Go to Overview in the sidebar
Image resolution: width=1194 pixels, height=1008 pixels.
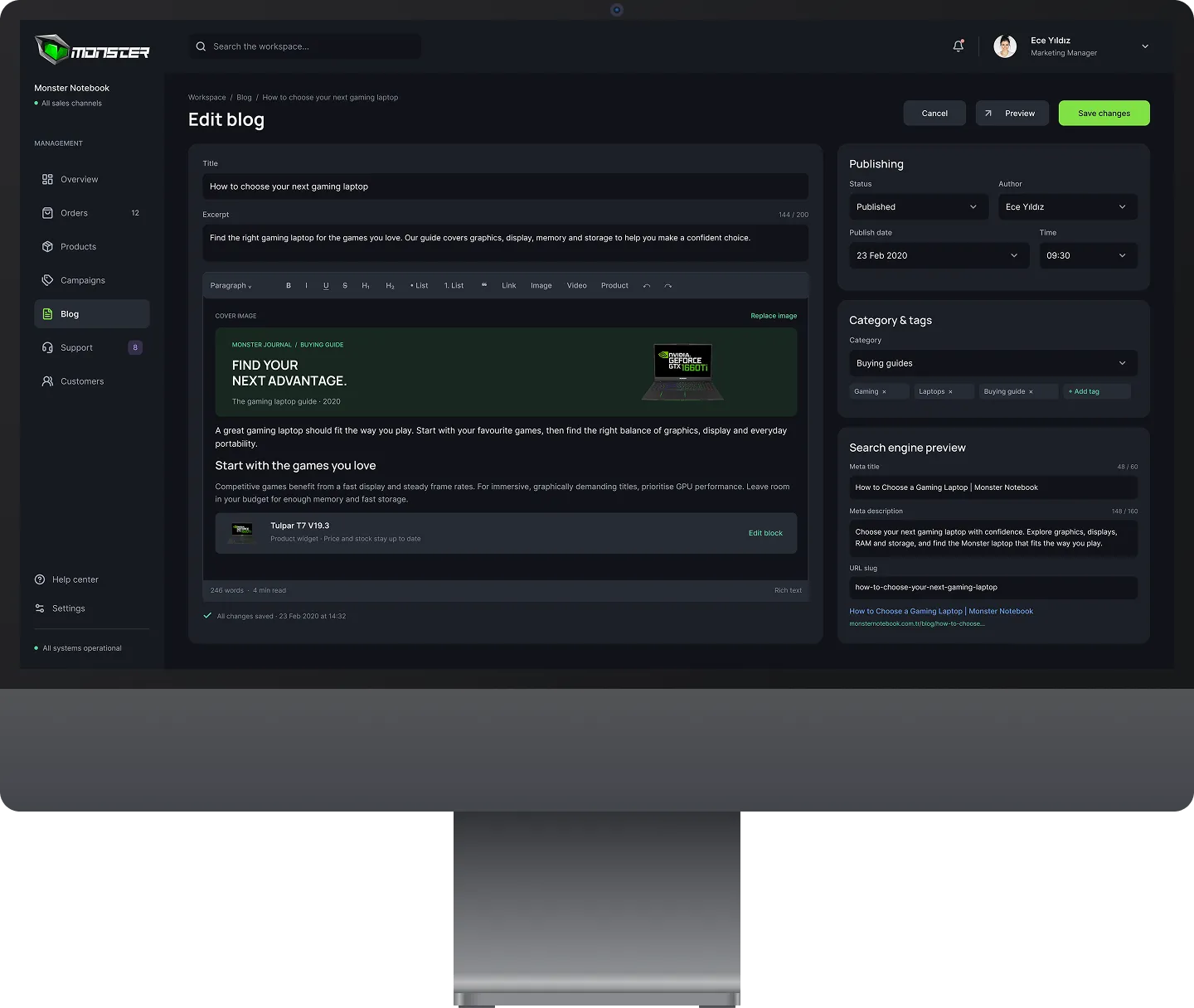coord(92,179)
